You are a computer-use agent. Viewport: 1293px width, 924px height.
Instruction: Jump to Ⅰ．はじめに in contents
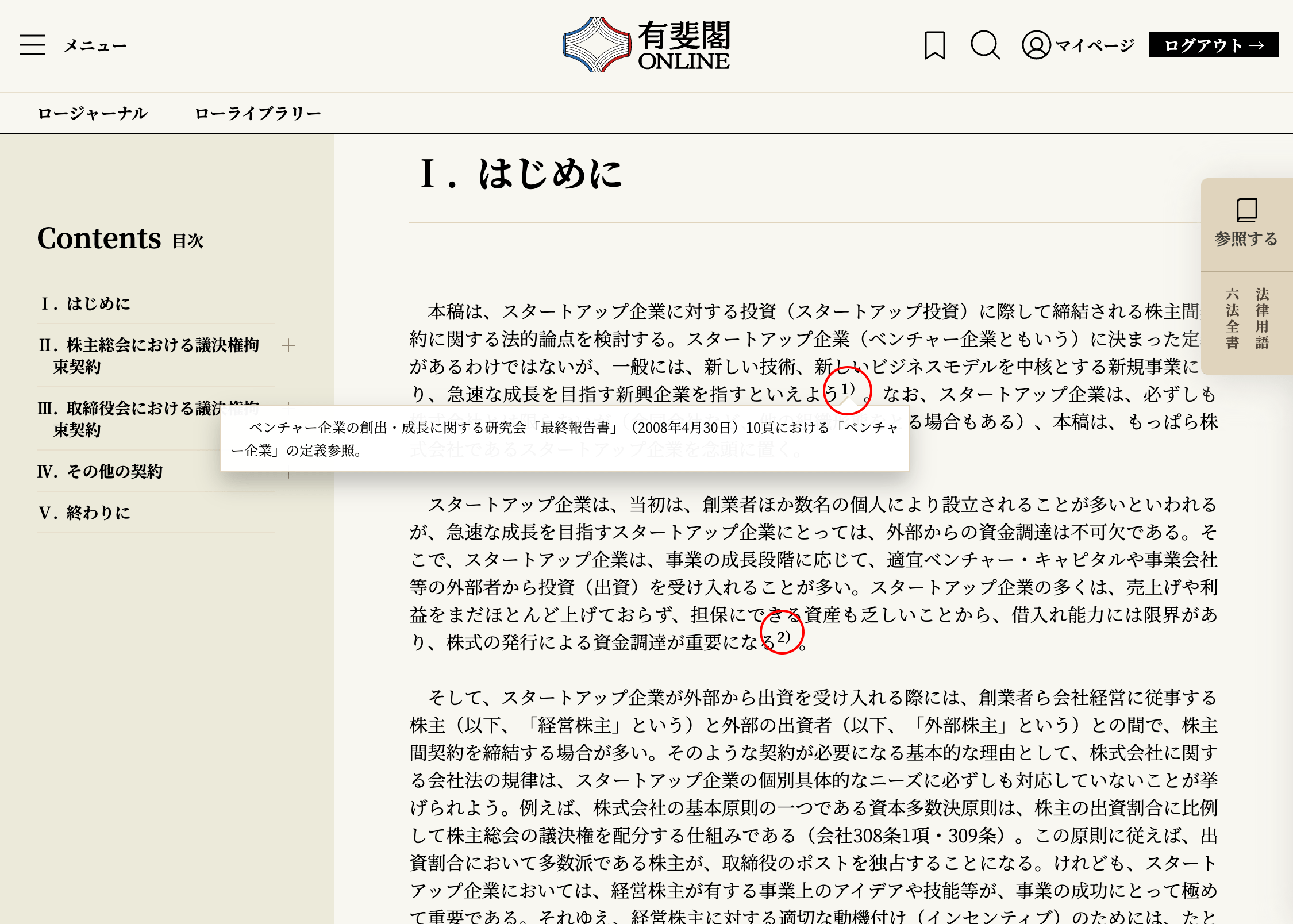click(x=86, y=303)
